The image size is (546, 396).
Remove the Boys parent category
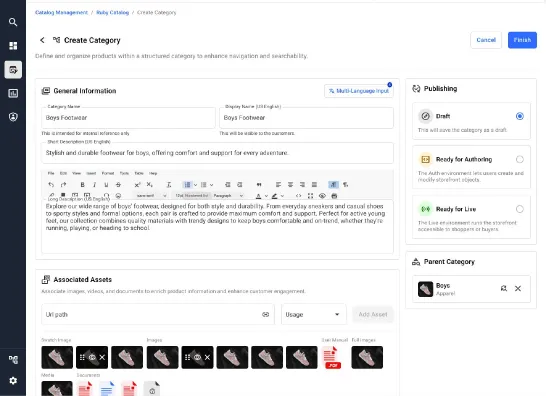[x=518, y=288]
